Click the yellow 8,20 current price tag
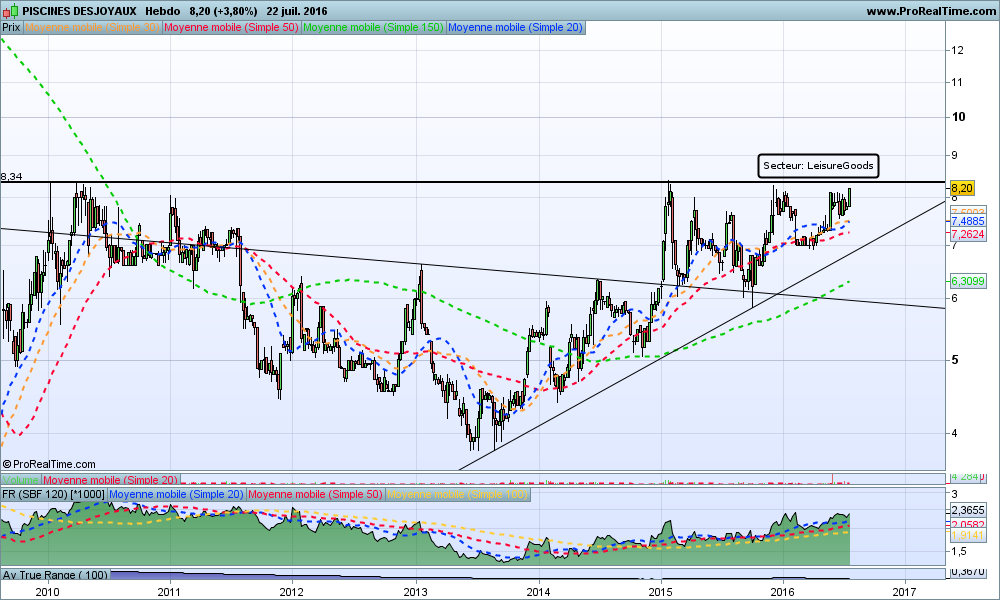This screenshot has width=1000, height=600. (962, 187)
